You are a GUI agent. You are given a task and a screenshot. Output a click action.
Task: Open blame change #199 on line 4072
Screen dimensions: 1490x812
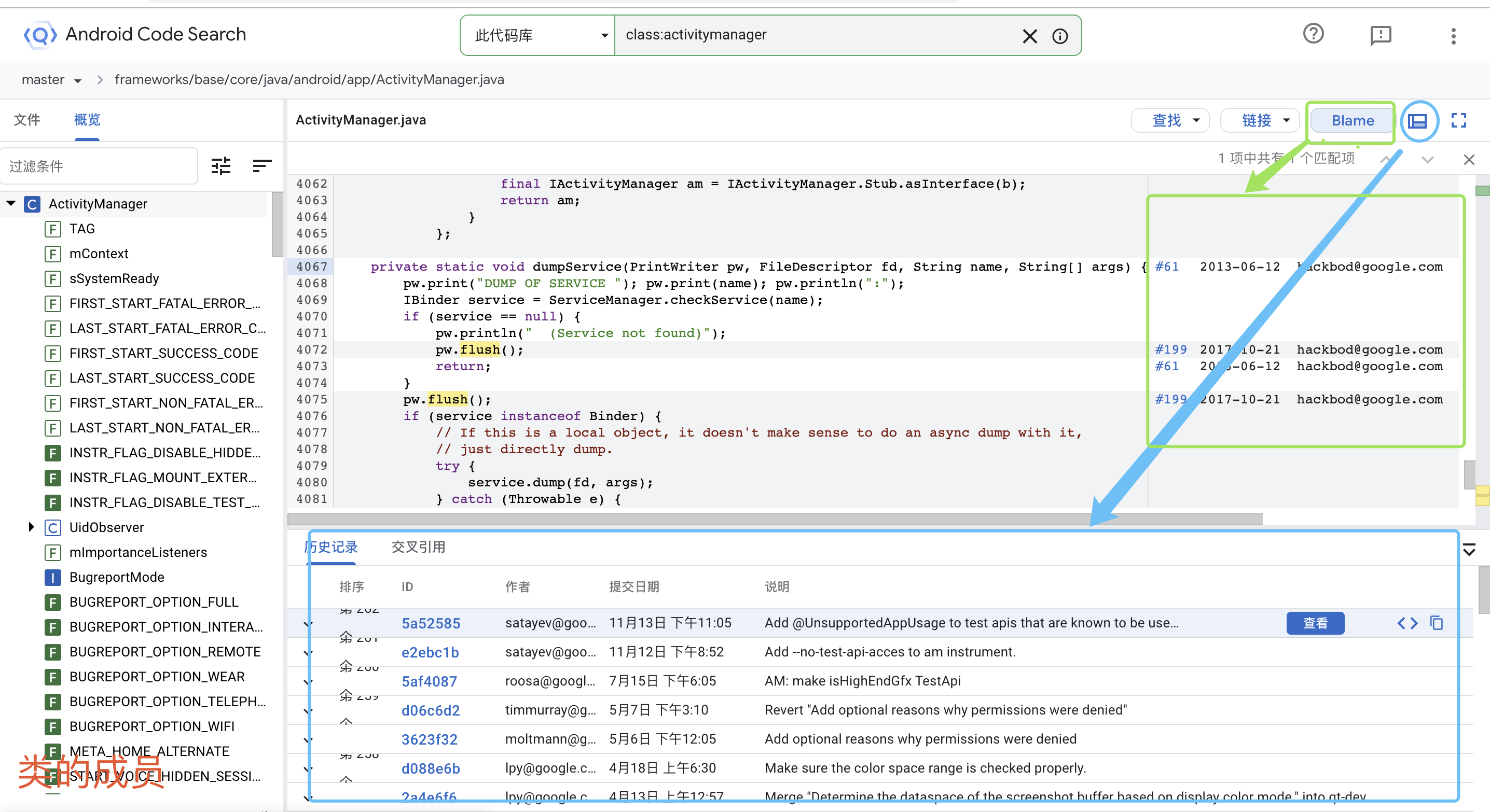(x=1171, y=349)
